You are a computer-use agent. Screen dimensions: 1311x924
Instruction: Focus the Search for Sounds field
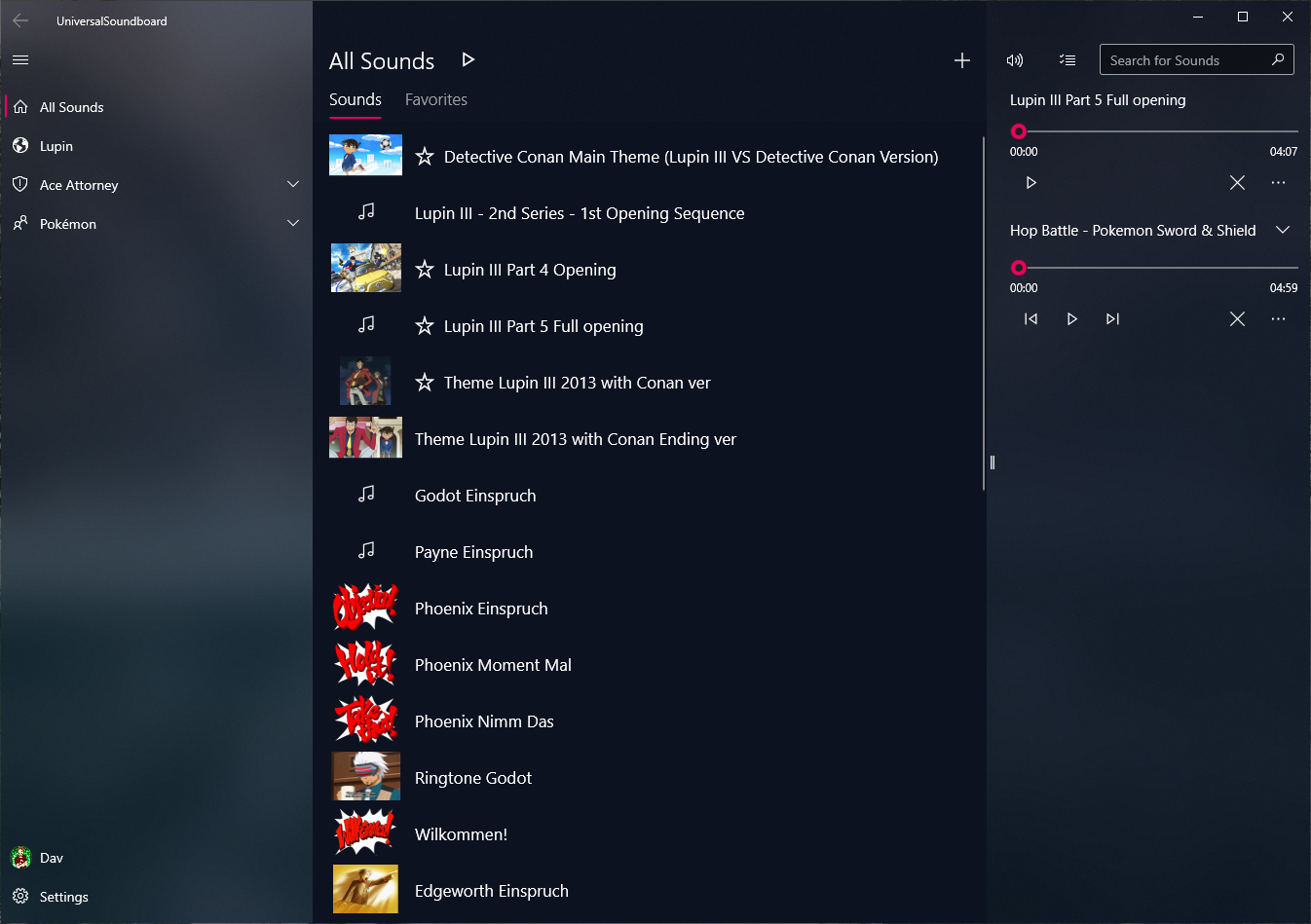[x=1197, y=60]
